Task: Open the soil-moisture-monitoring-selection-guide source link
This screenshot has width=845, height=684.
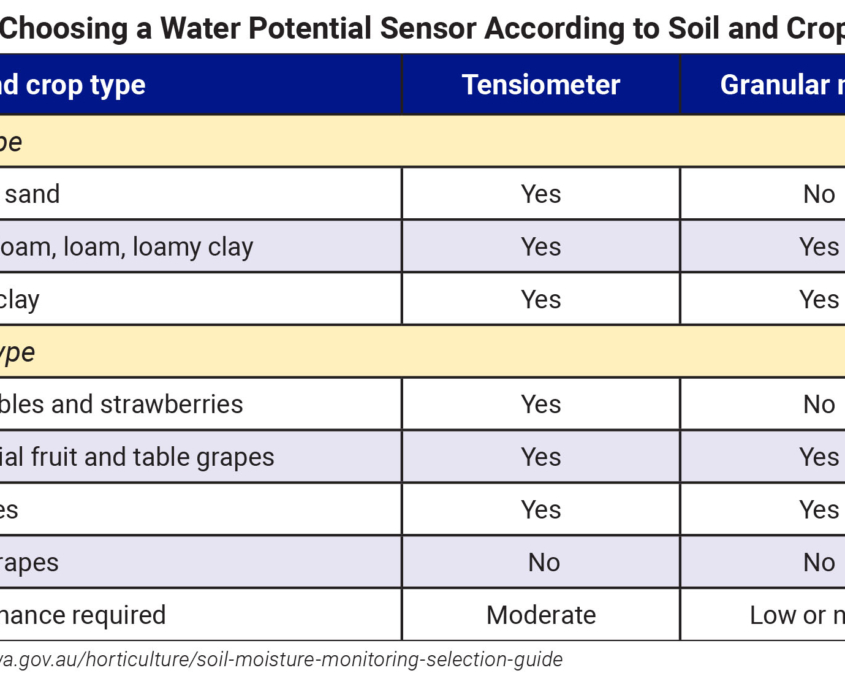Action: pyautogui.click(x=281, y=660)
